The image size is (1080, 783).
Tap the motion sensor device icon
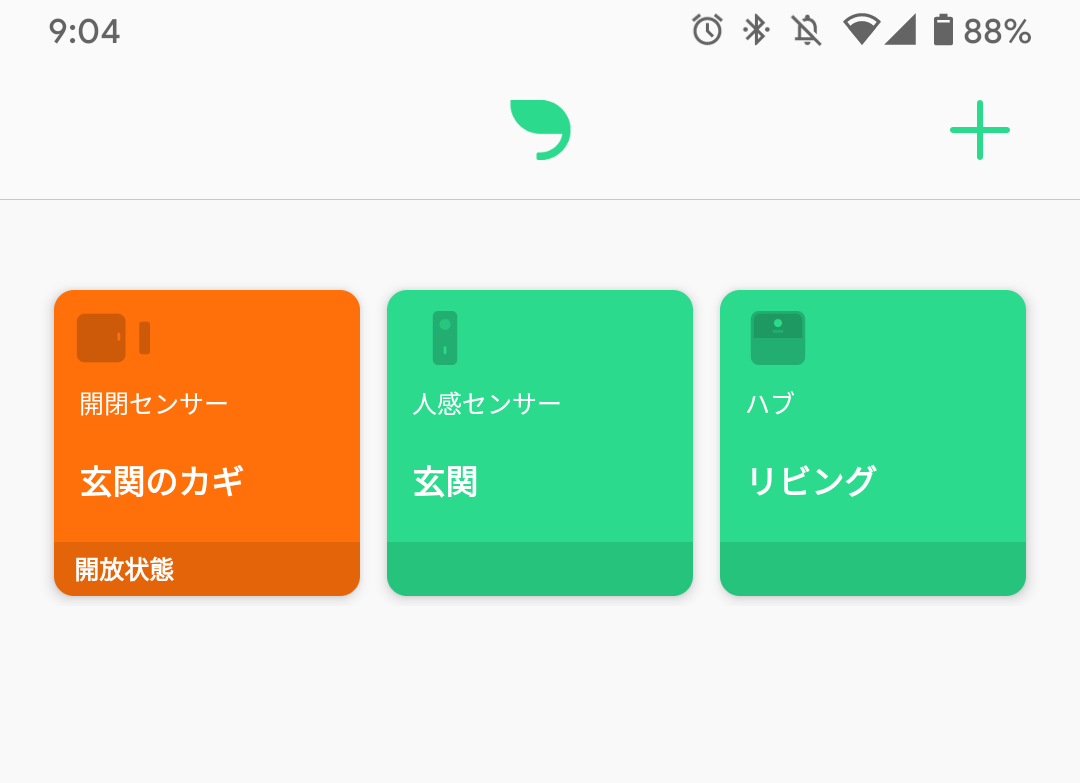point(445,338)
